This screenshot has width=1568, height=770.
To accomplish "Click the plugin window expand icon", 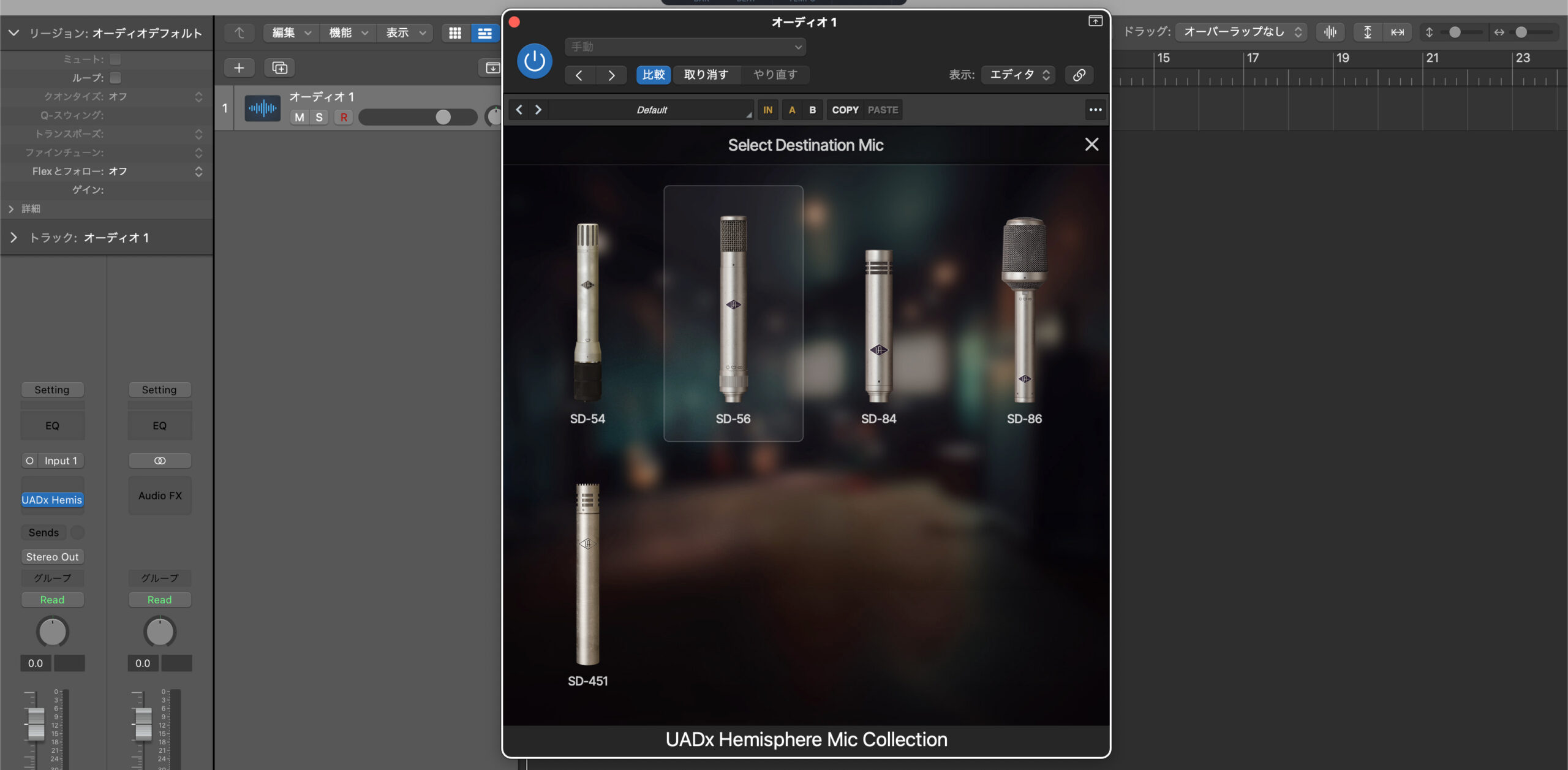I will coord(1095,21).
